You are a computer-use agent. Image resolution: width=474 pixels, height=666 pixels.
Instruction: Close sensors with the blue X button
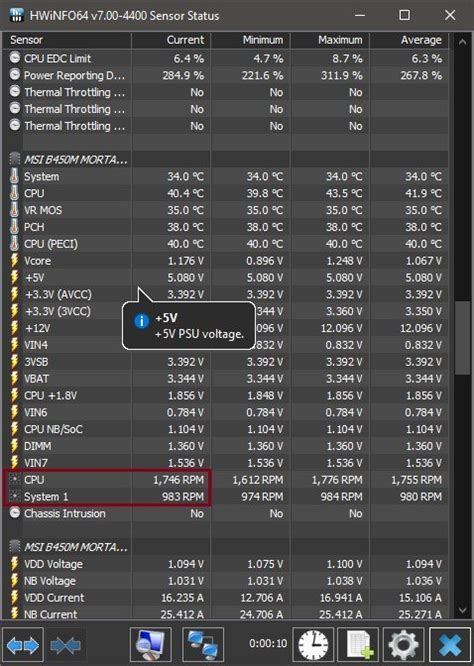[x=449, y=645]
